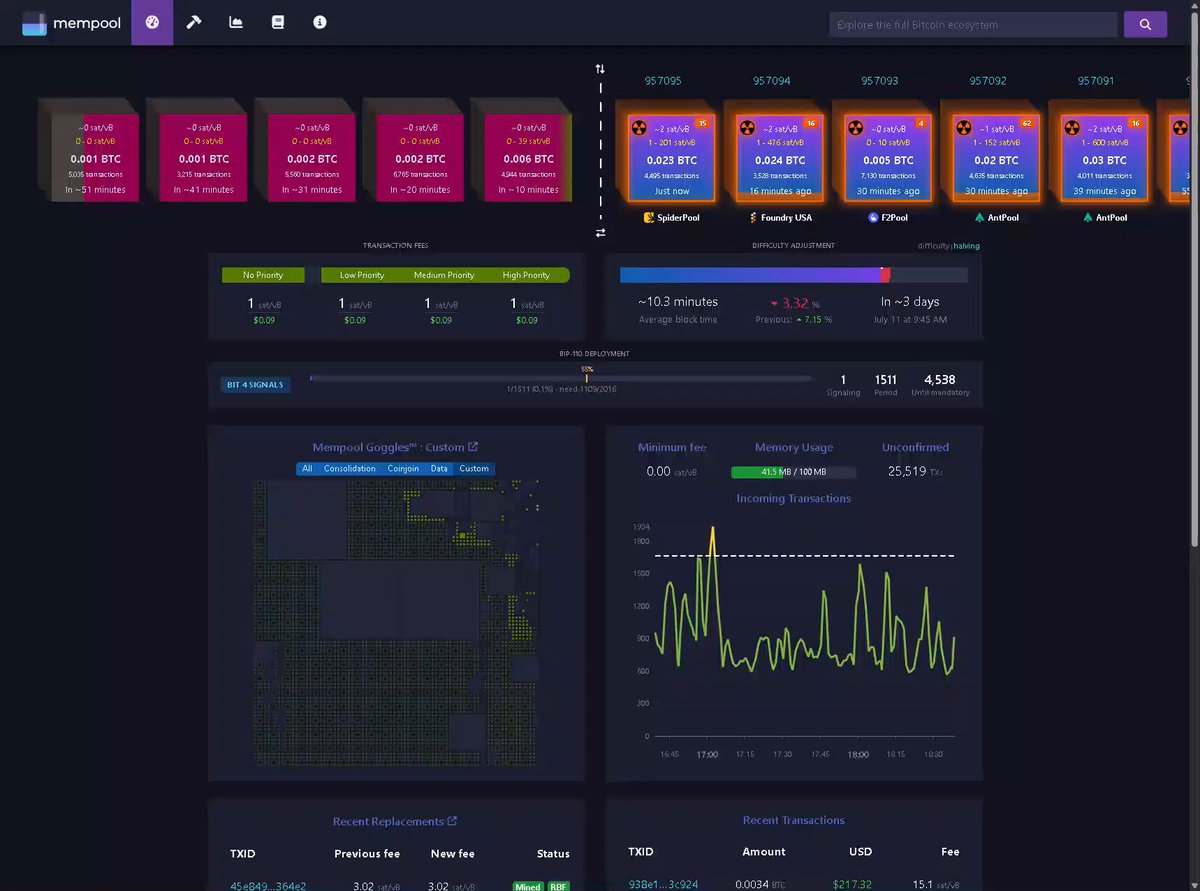This screenshot has height=891, width=1200.
Task: Click the radiation icon on block 957091
Action: (1072, 128)
